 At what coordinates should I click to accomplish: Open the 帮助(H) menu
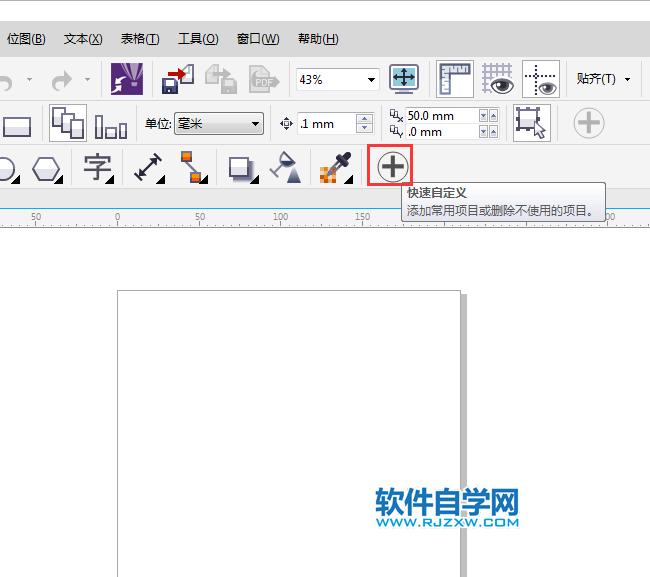pyautogui.click(x=318, y=39)
